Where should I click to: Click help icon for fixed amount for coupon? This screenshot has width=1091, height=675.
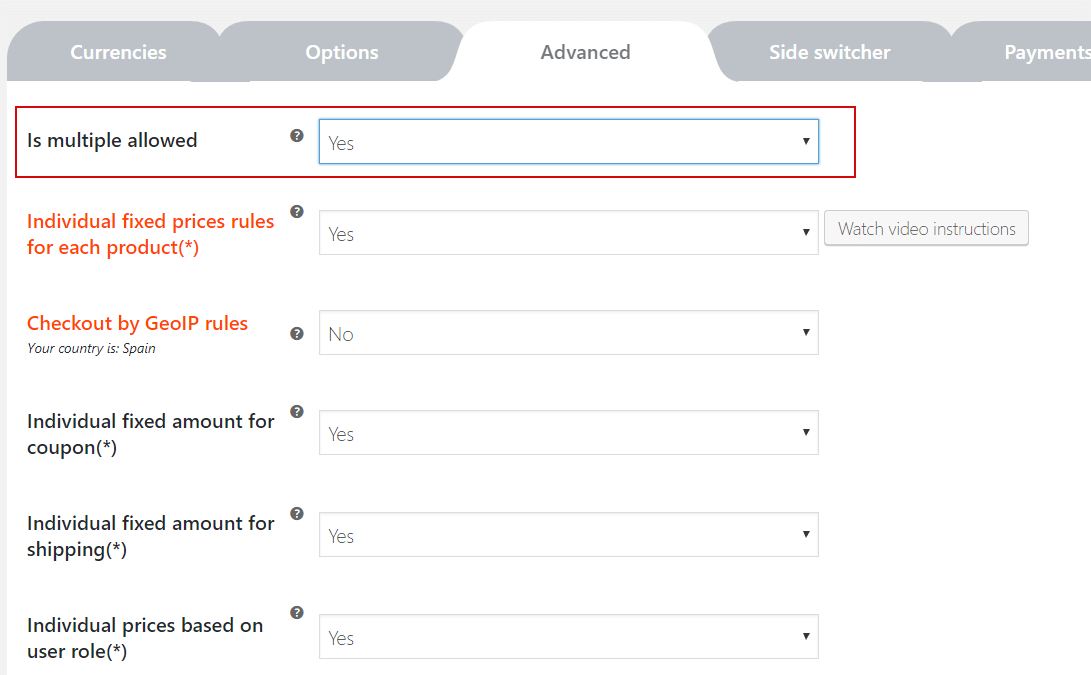[297, 411]
